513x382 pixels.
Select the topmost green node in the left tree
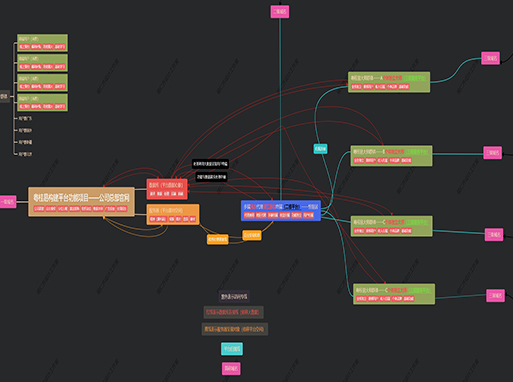42,43
